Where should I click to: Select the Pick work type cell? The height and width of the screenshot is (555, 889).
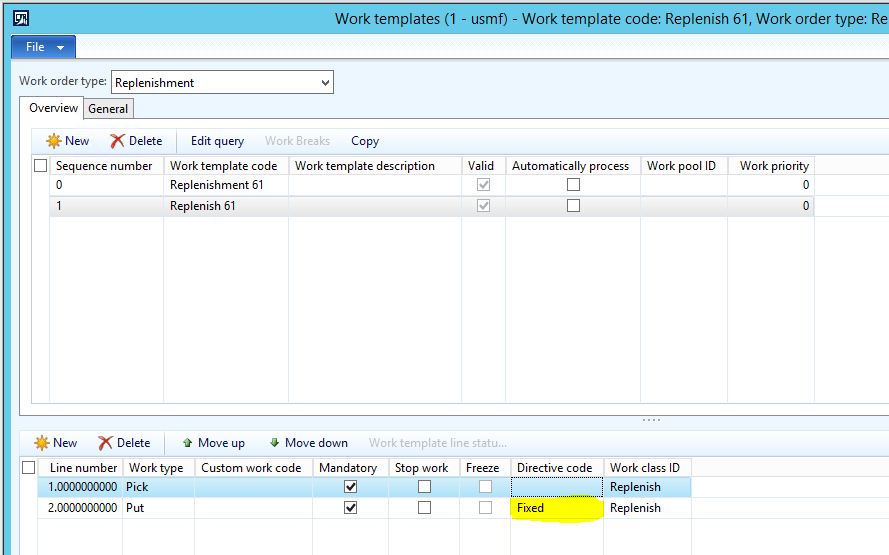[159, 487]
